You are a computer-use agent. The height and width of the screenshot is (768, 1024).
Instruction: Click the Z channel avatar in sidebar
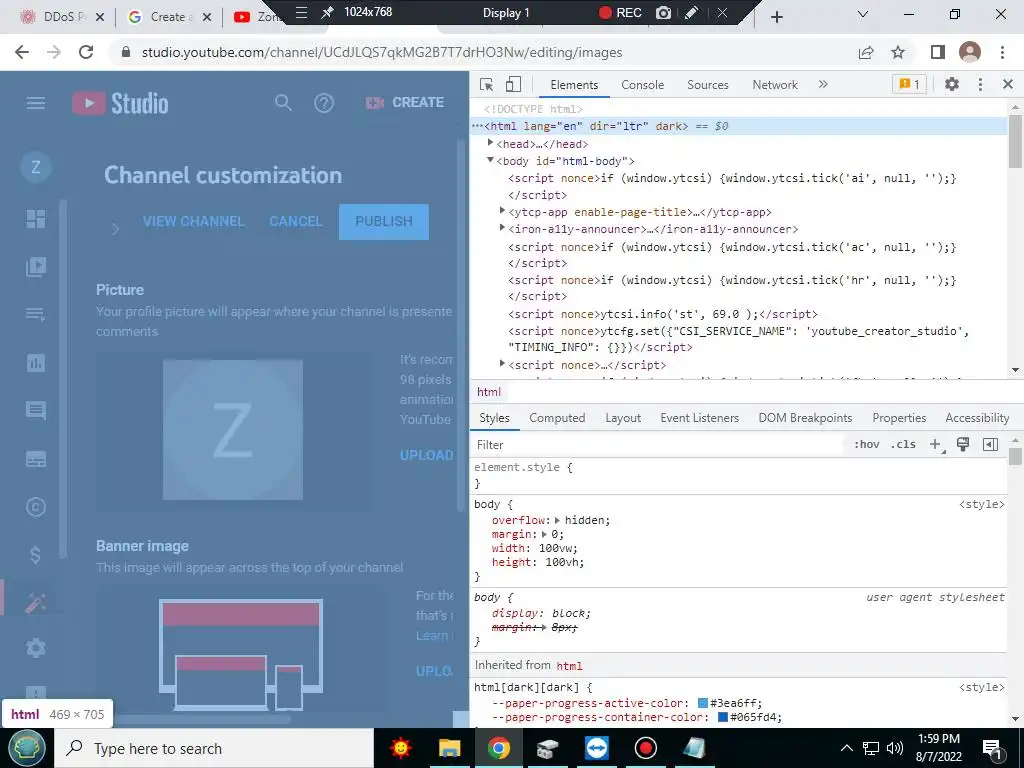(36, 167)
